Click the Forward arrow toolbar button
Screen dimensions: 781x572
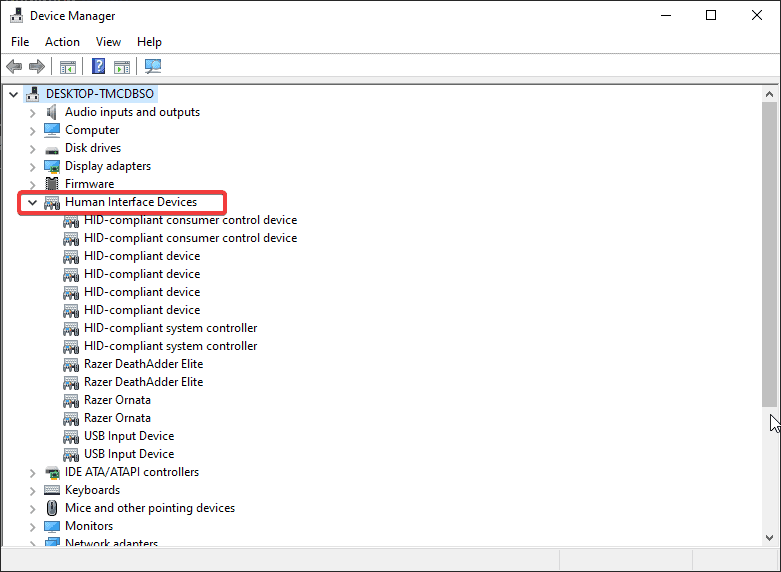[37, 67]
